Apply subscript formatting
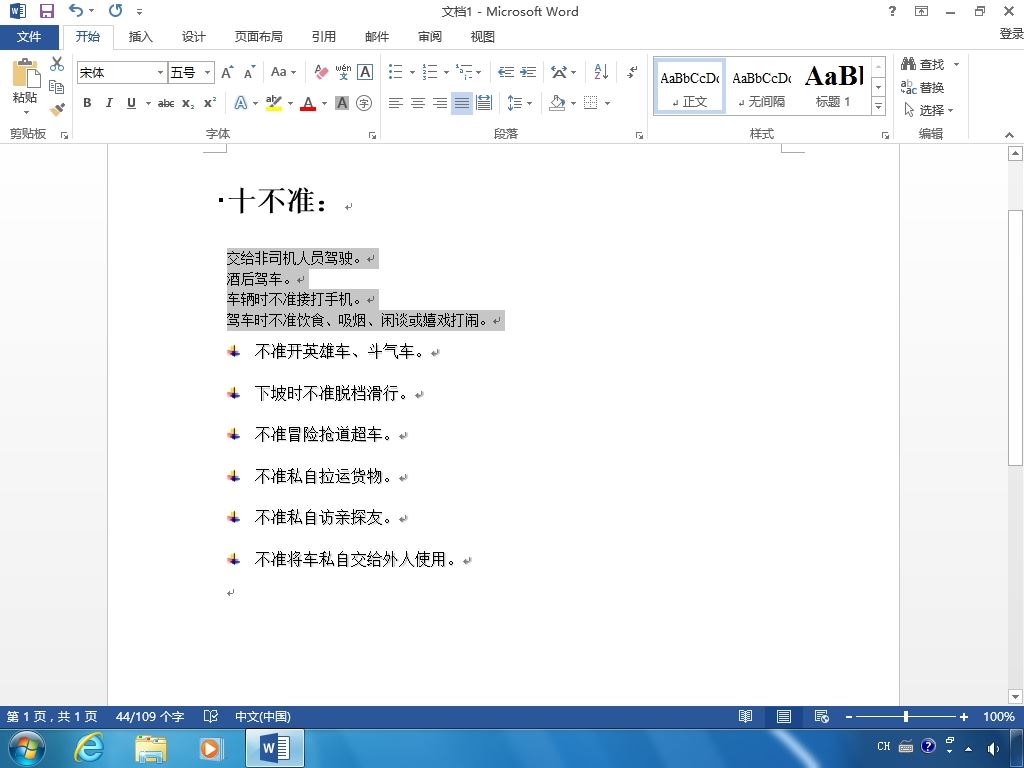 point(188,103)
